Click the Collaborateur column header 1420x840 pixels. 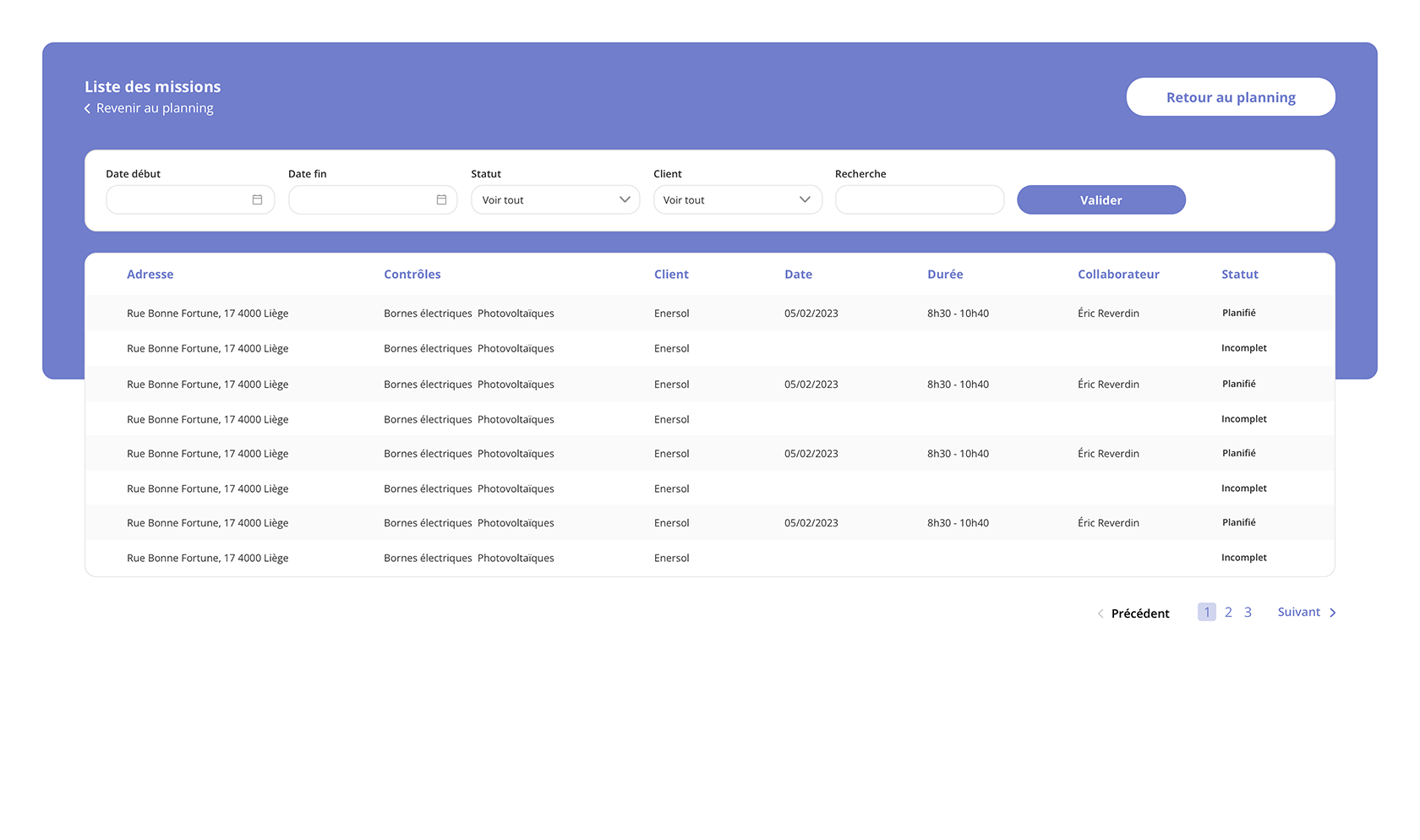pos(1118,275)
